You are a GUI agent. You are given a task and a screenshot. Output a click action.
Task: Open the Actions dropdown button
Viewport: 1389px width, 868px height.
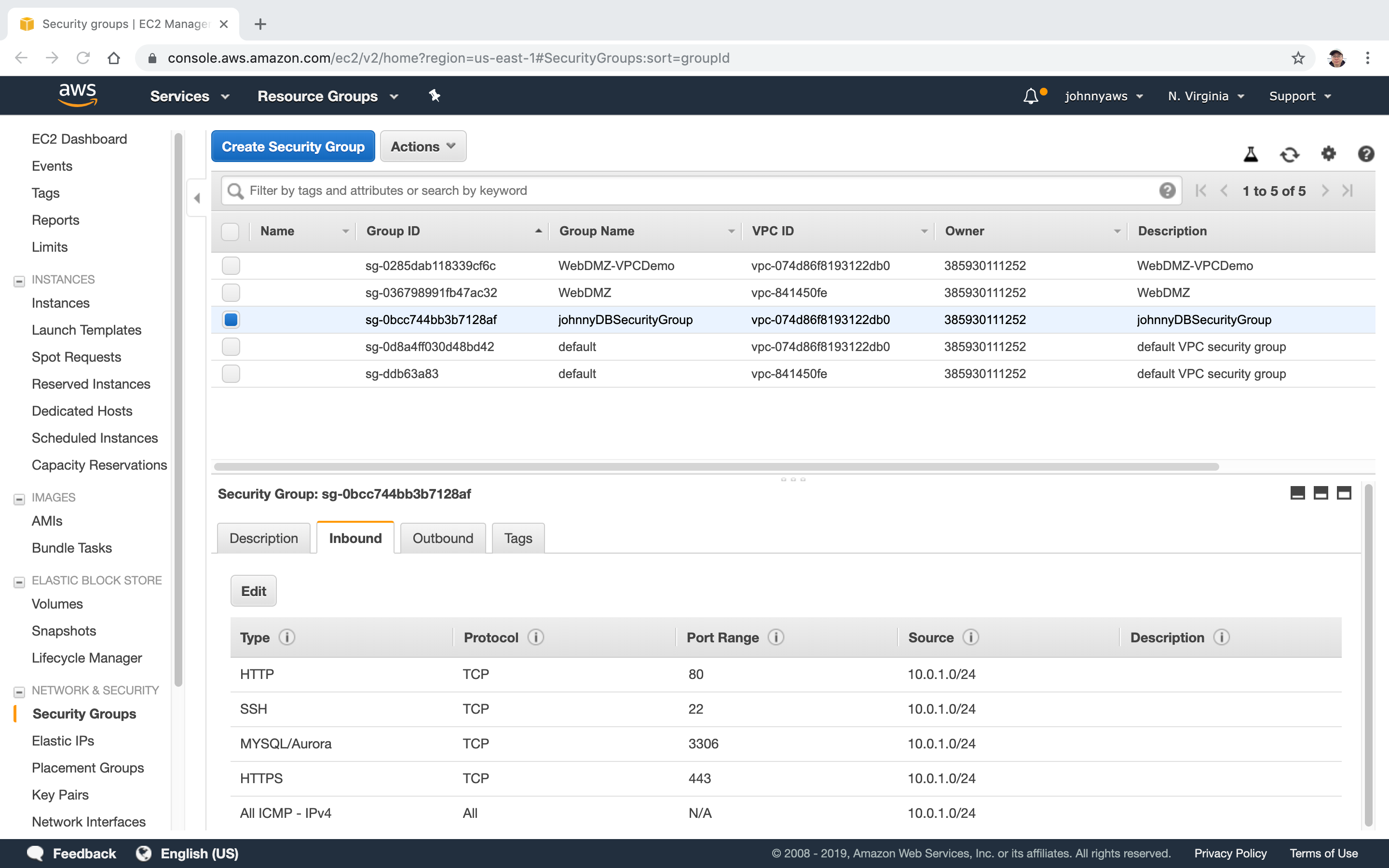click(423, 147)
